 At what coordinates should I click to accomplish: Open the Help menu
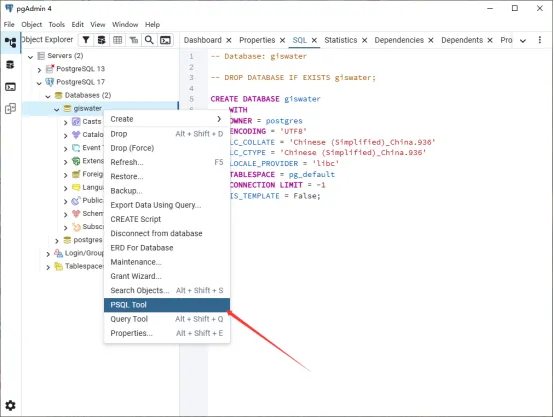click(152, 24)
